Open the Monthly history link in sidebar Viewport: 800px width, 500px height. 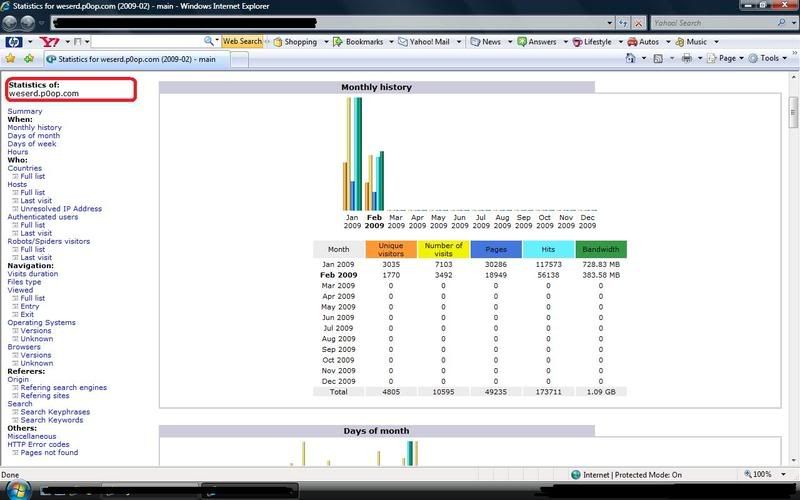(34, 128)
